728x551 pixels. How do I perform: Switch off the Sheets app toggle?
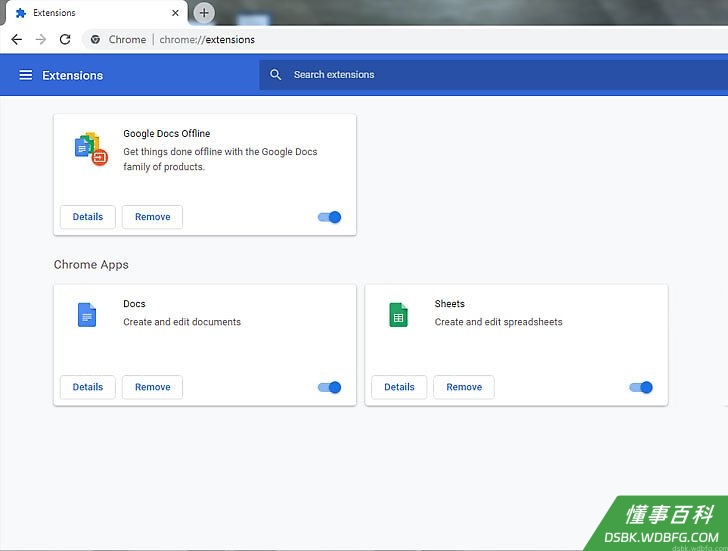pos(641,387)
